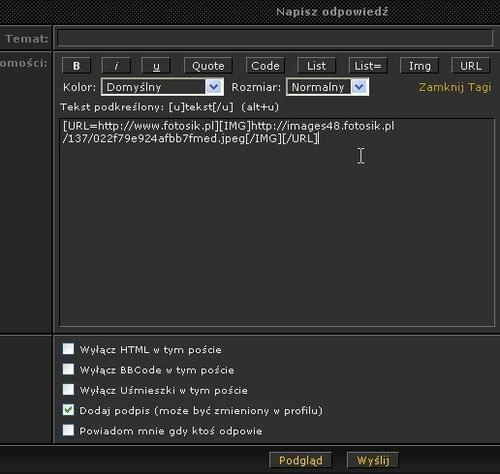Insert an ordered List= tag
The height and width of the screenshot is (474, 500).
pos(368,66)
